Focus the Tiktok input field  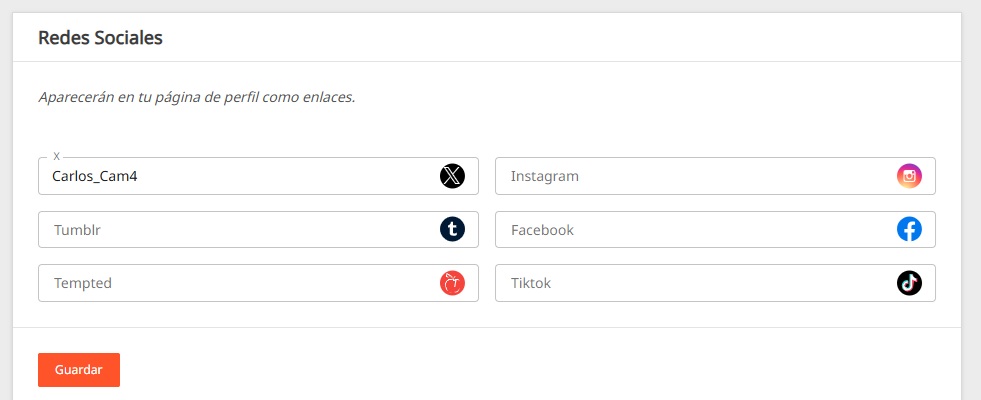tap(715, 283)
